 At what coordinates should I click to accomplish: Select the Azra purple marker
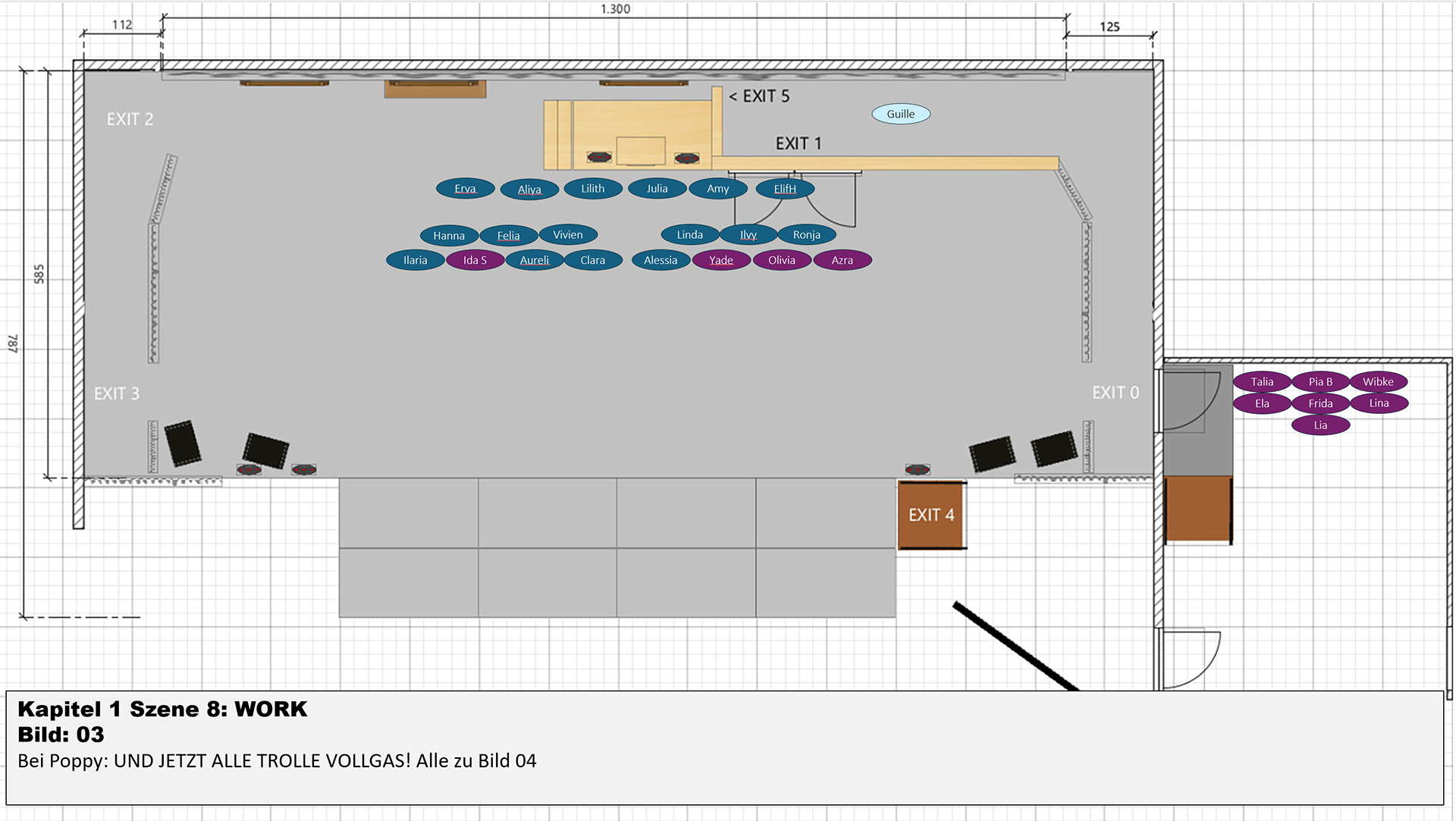coord(842,260)
